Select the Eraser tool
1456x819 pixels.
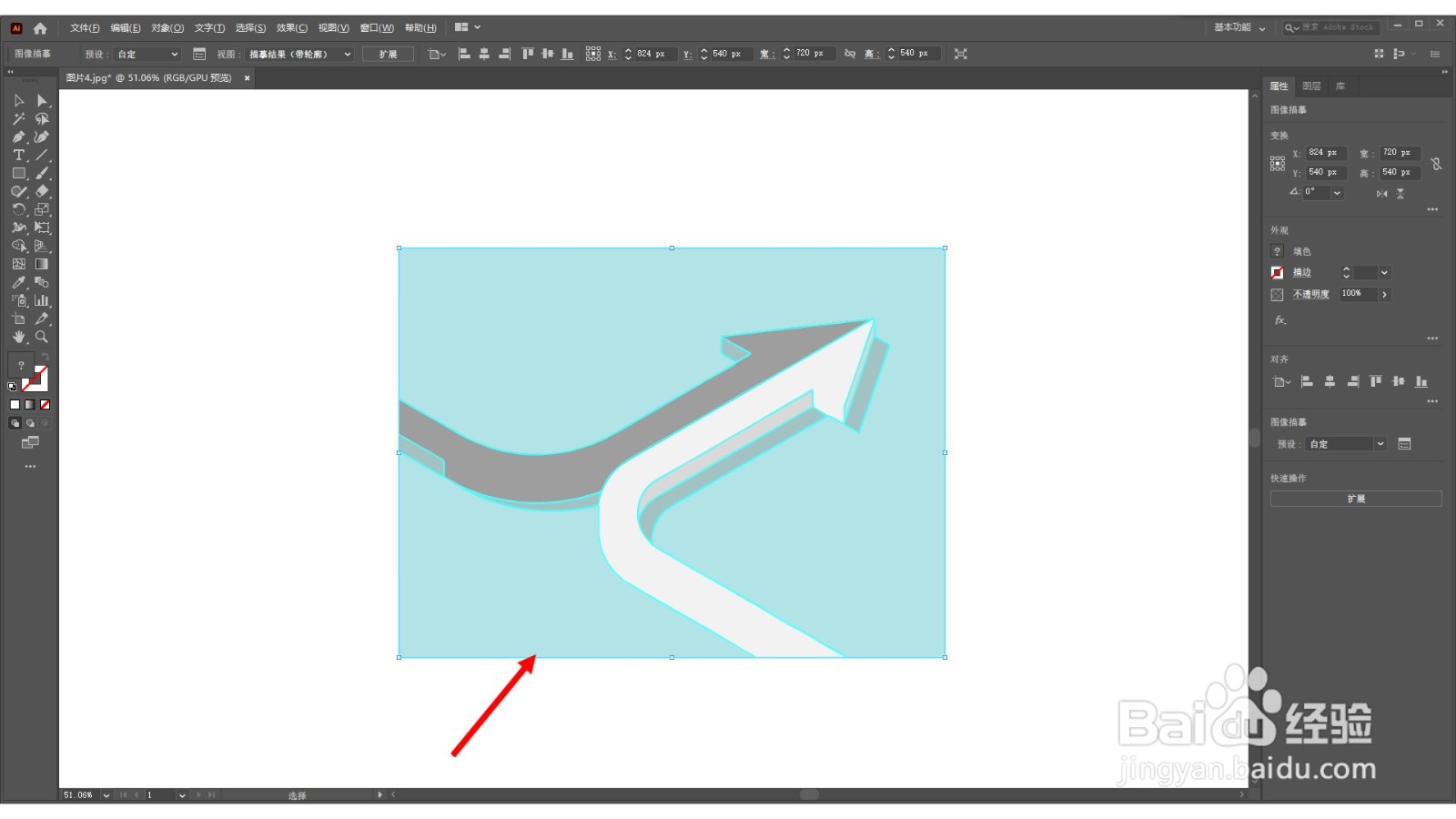pyautogui.click(x=42, y=192)
